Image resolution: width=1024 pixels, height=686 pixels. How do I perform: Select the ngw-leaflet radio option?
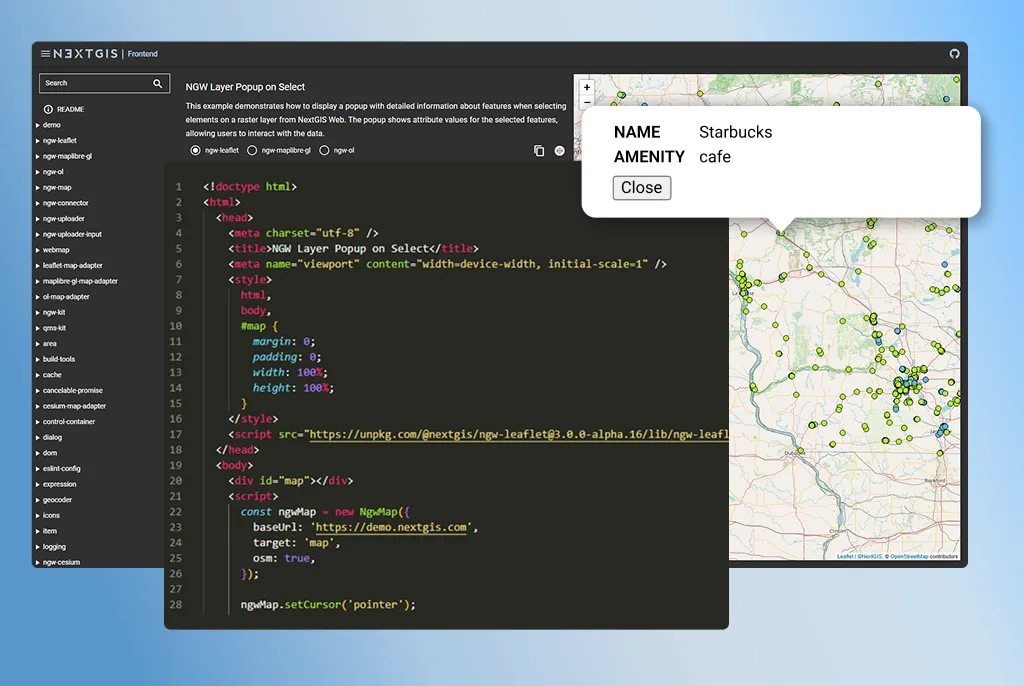pos(195,150)
